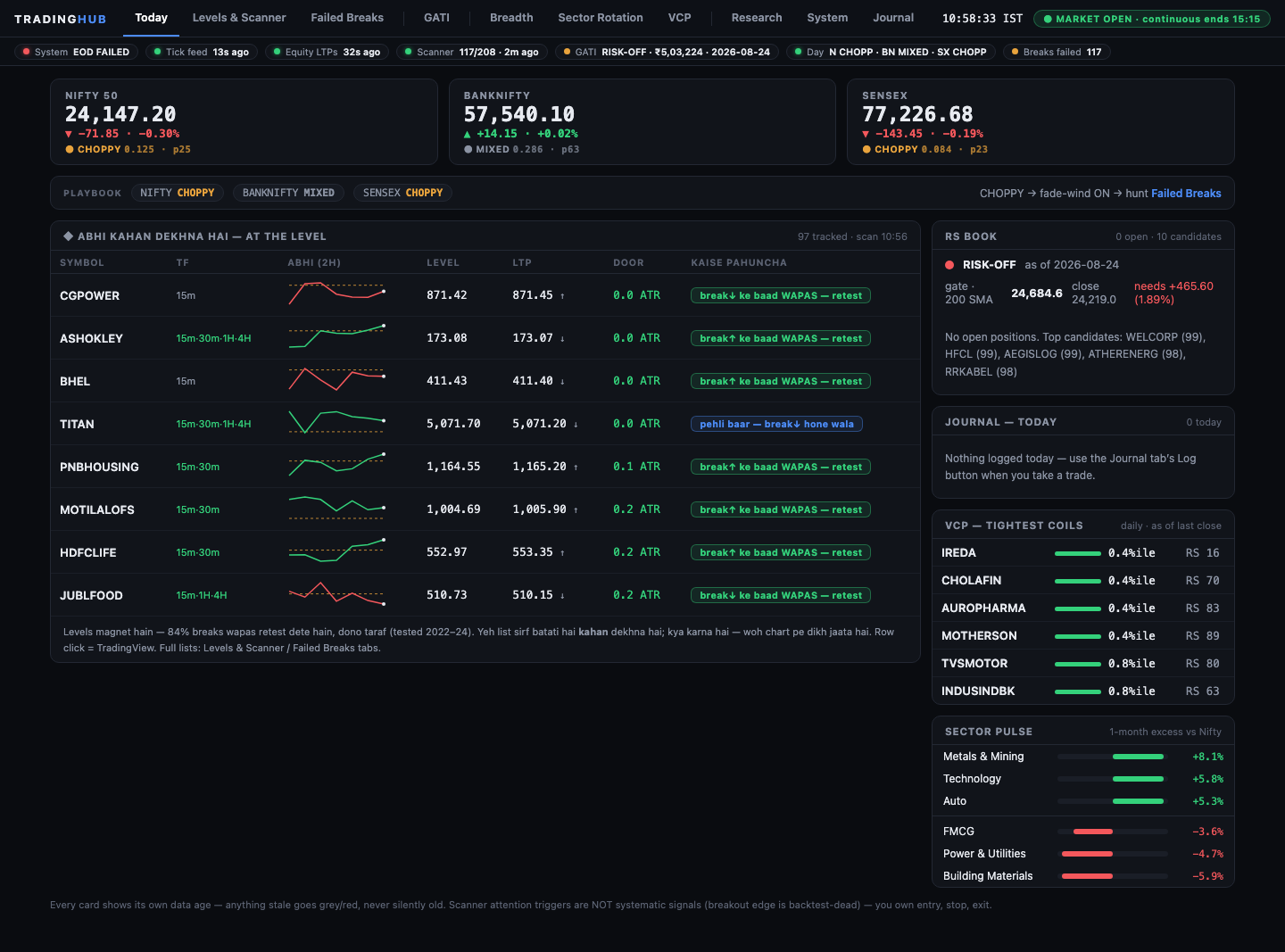1285x952 pixels.
Task: Select the Power & Utilities sector row
Action: point(1082,854)
